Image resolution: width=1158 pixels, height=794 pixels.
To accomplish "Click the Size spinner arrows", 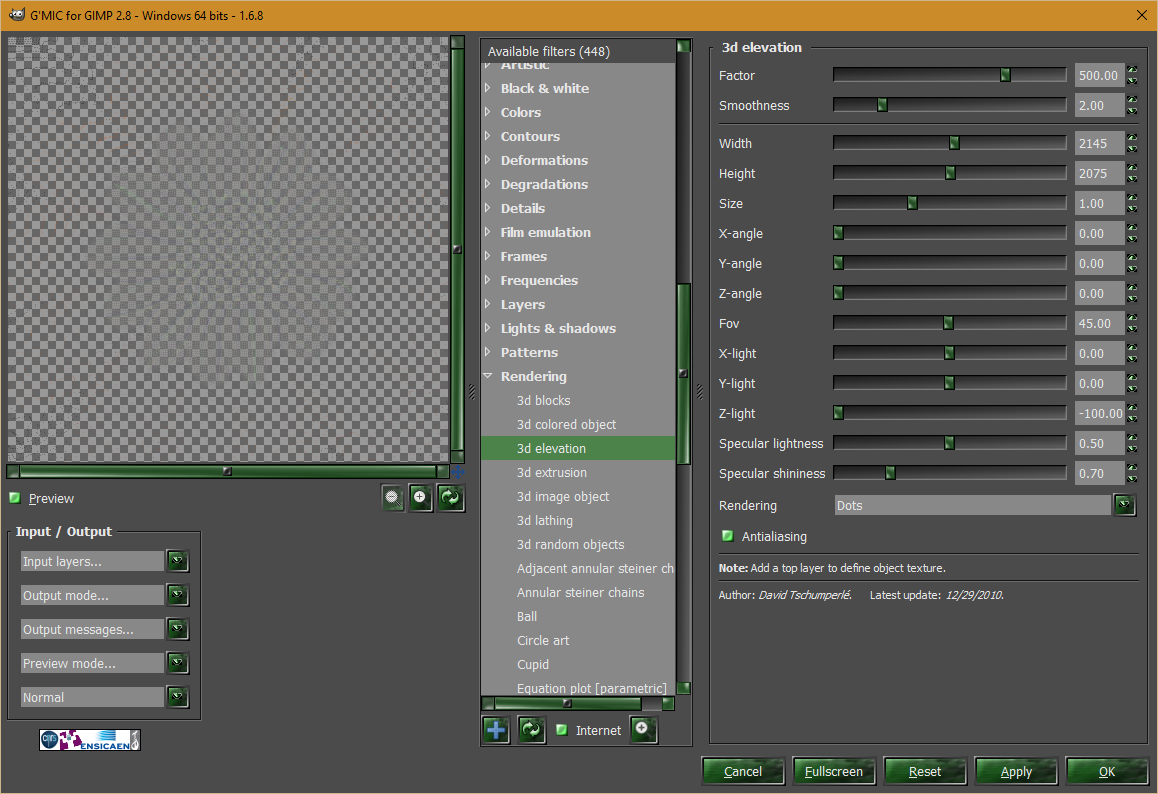I will [1132, 203].
